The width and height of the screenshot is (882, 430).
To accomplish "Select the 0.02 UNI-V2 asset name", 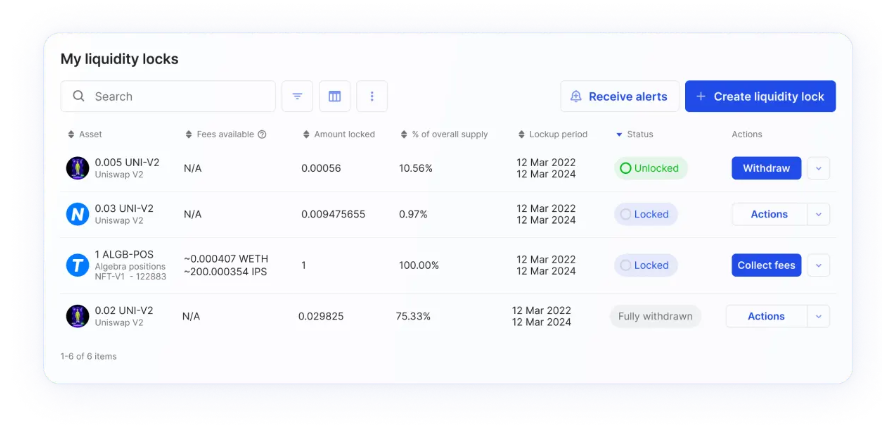I will pyautogui.click(x=124, y=311).
